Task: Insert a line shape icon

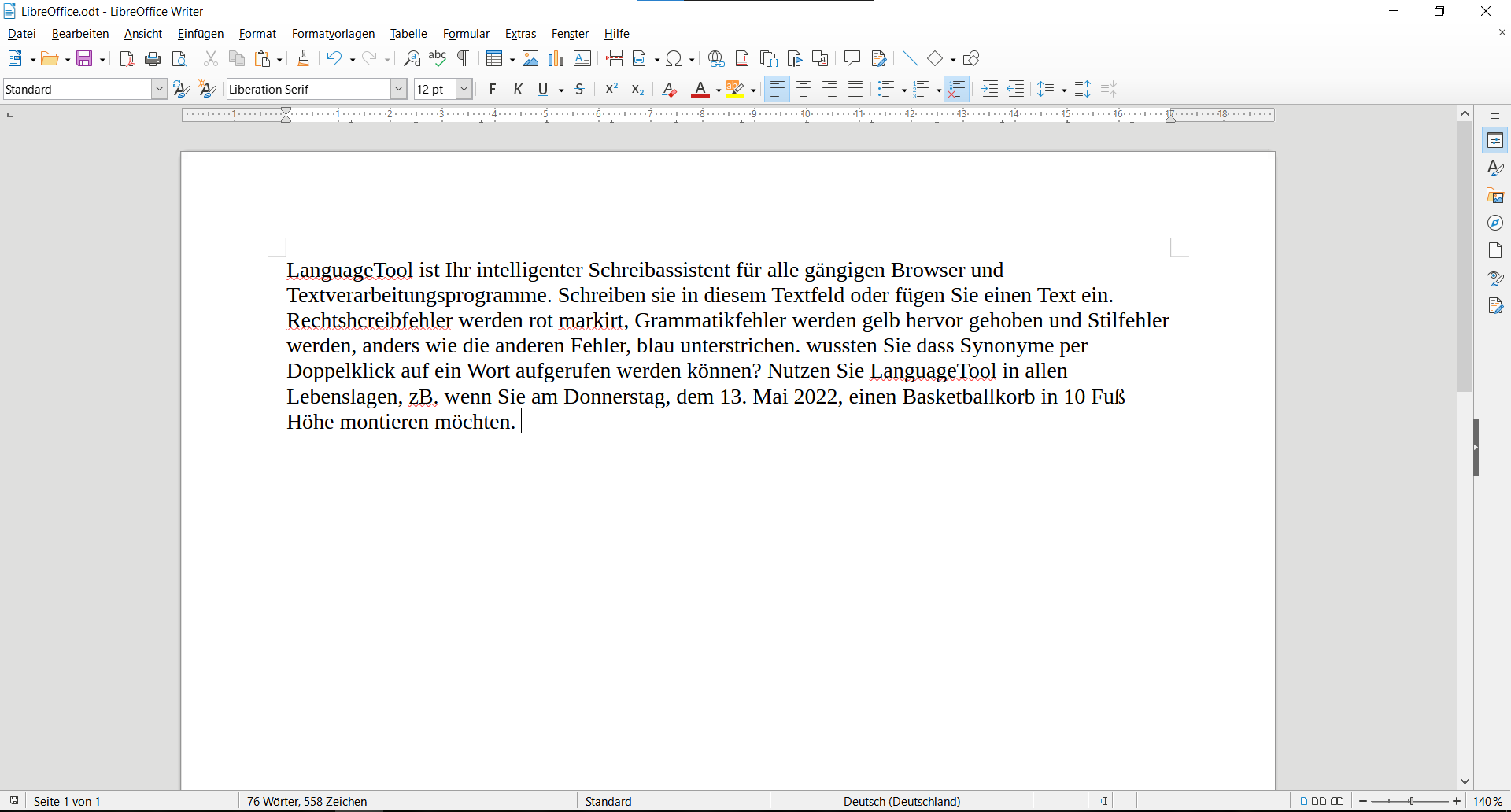Action: coord(911,58)
